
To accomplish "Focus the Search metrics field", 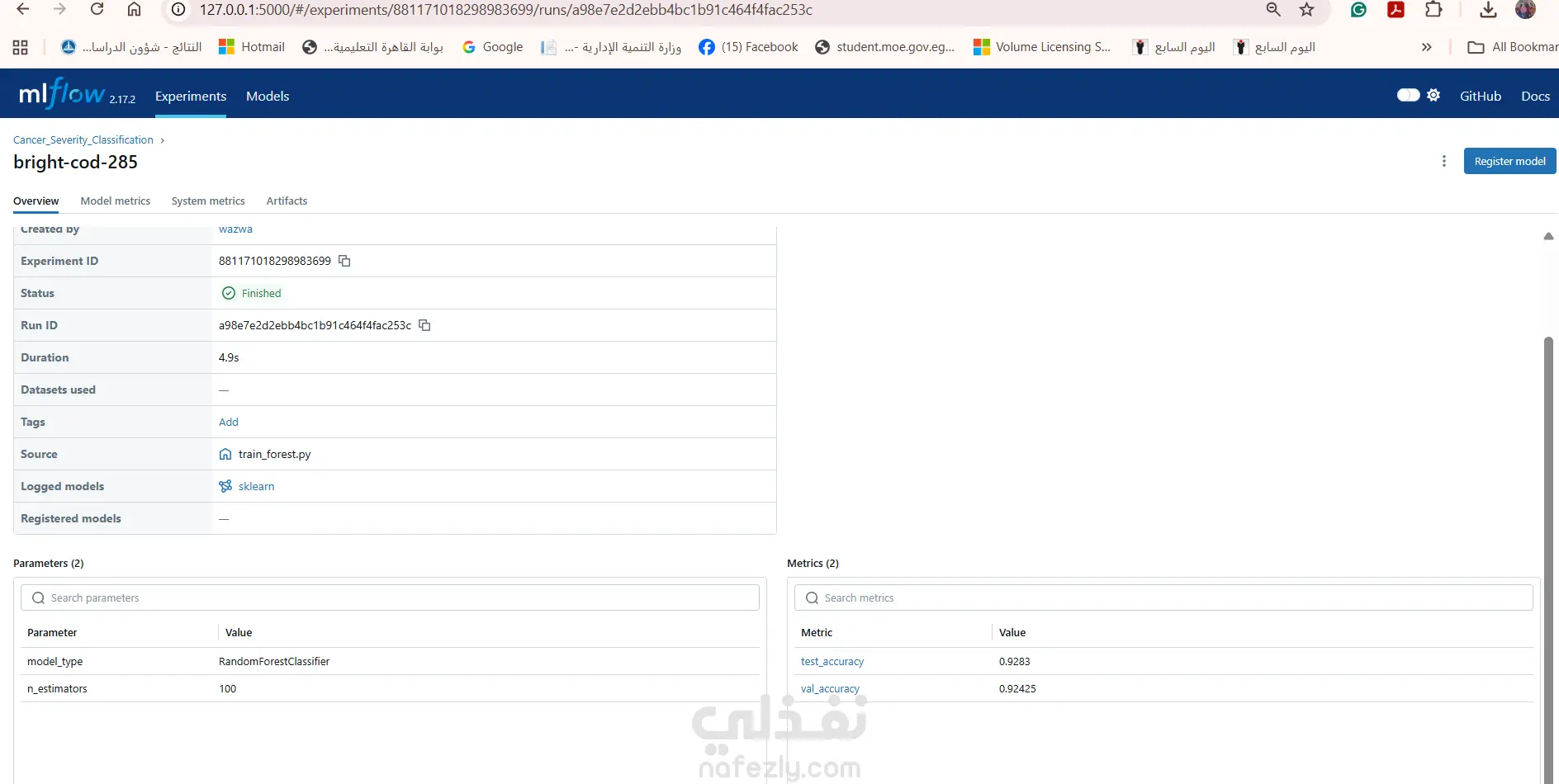I will pyautogui.click(x=1163, y=597).
